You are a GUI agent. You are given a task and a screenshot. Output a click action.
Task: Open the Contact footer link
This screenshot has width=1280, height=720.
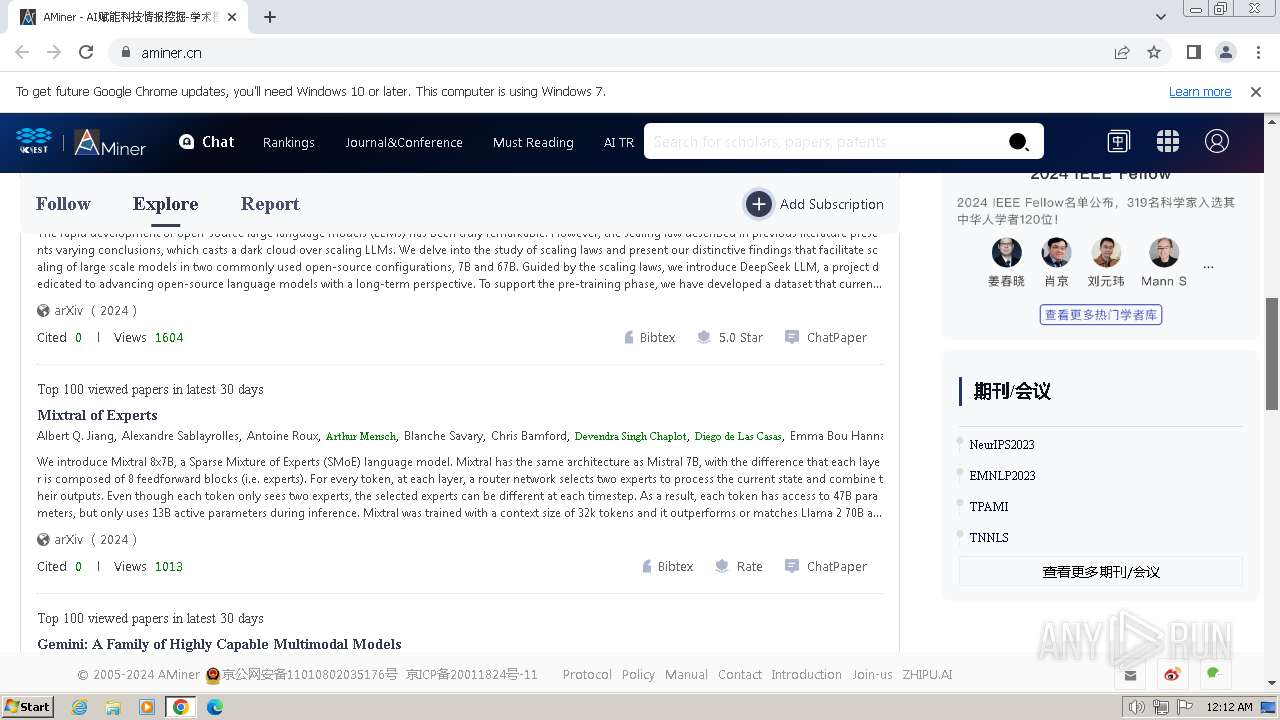click(x=740, y=675)
